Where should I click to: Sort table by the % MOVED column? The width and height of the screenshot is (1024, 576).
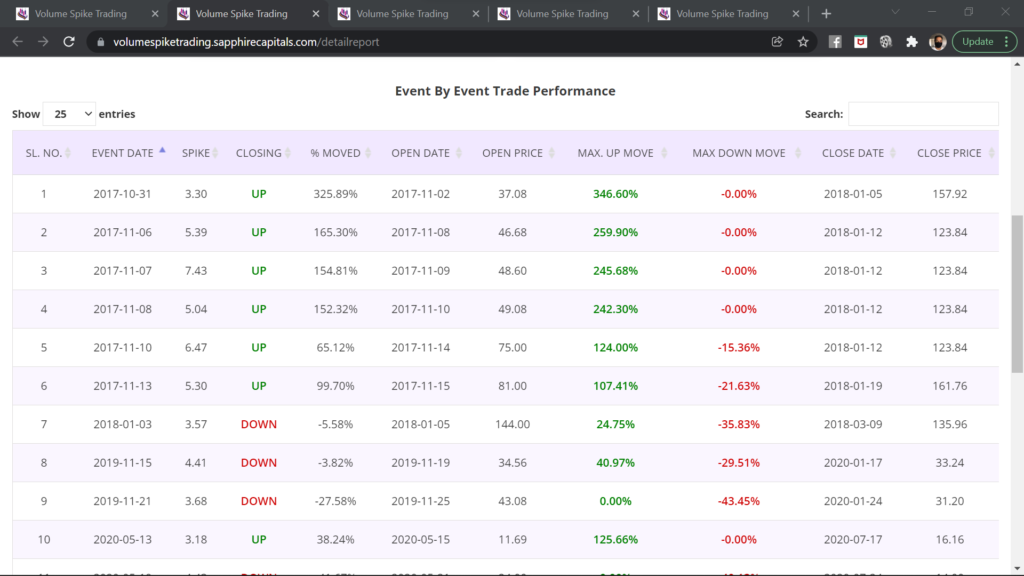335,153
